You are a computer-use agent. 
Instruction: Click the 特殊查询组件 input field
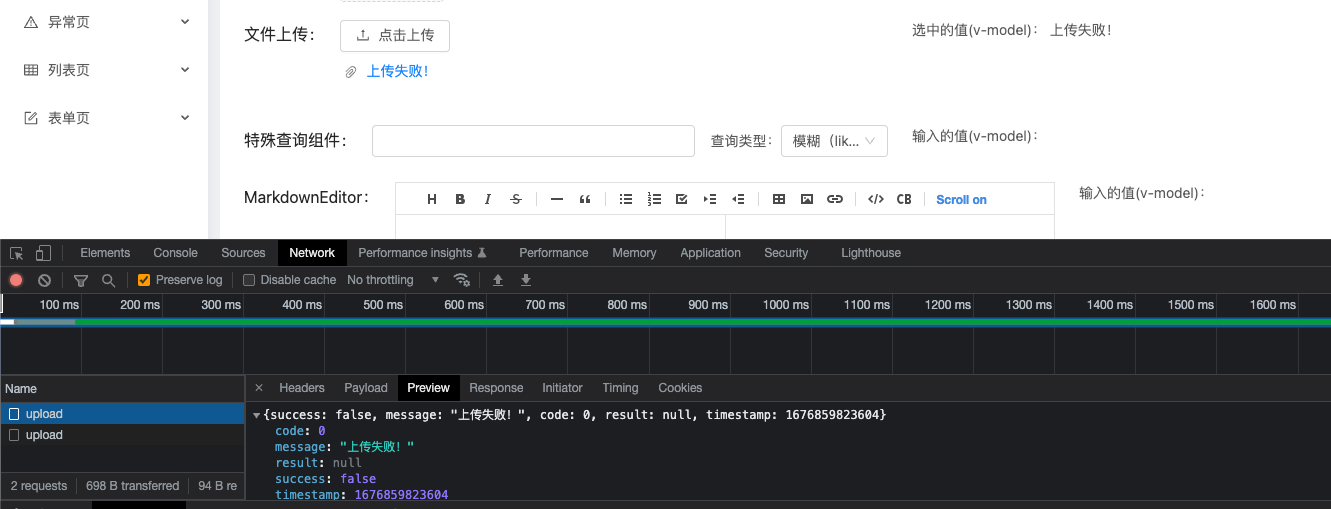point(533,141)
